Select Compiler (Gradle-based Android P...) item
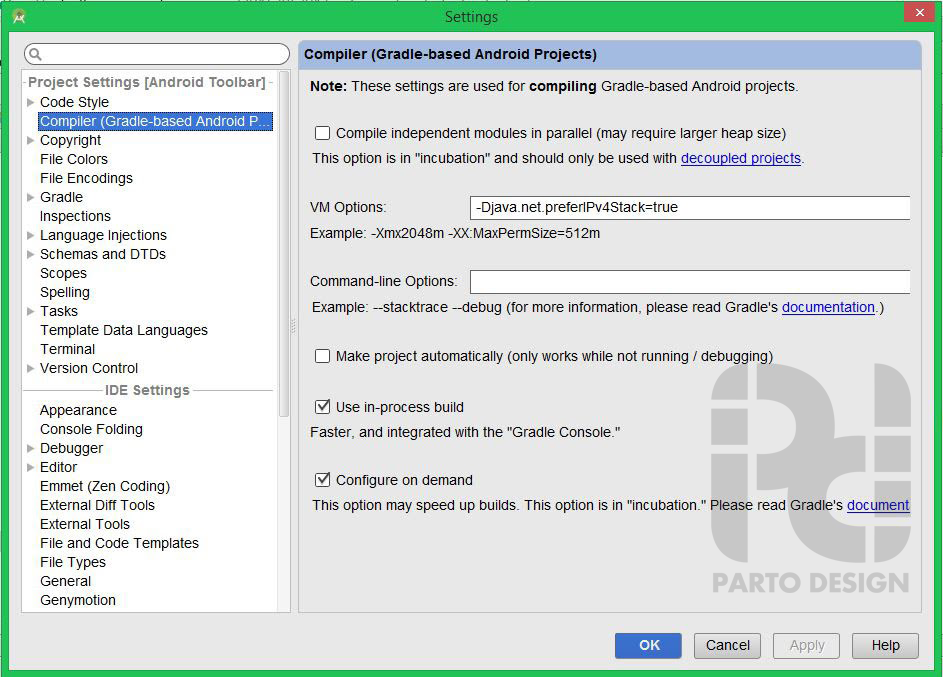 (x=156, y=121)
